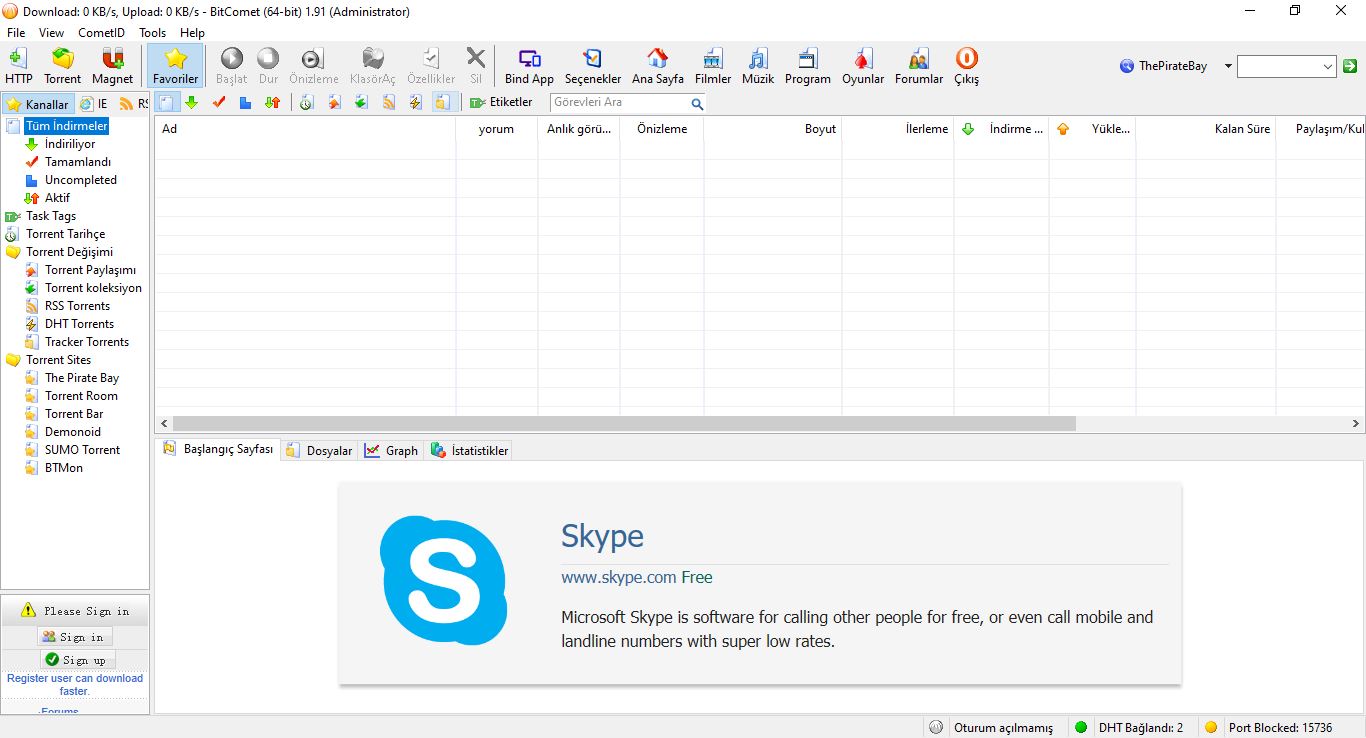Click the HTTP download toolbar icon
Image resolution: width=1366 pixels, height=738 pixels.
click(18, 65)
